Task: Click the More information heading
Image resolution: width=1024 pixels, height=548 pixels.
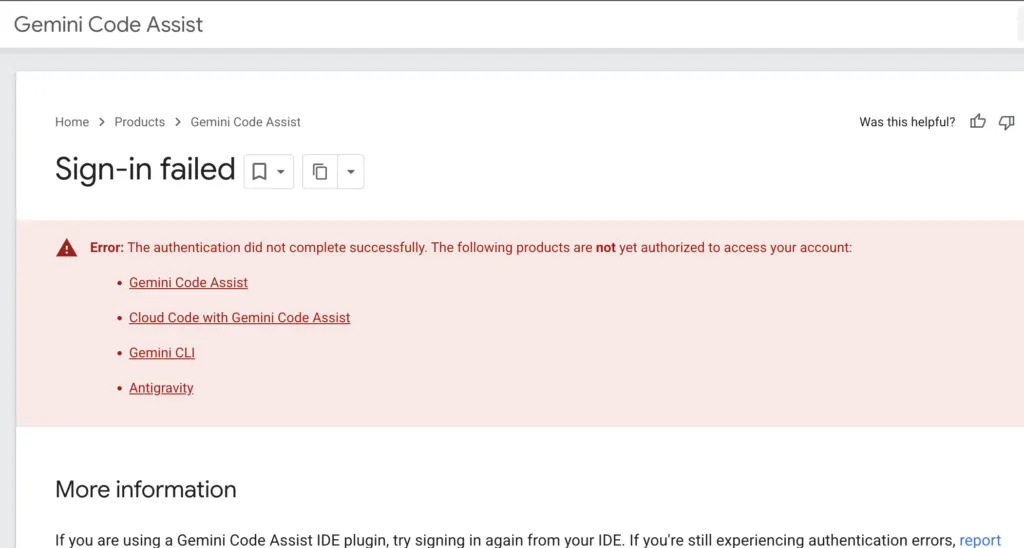Action: pos(146,489)
